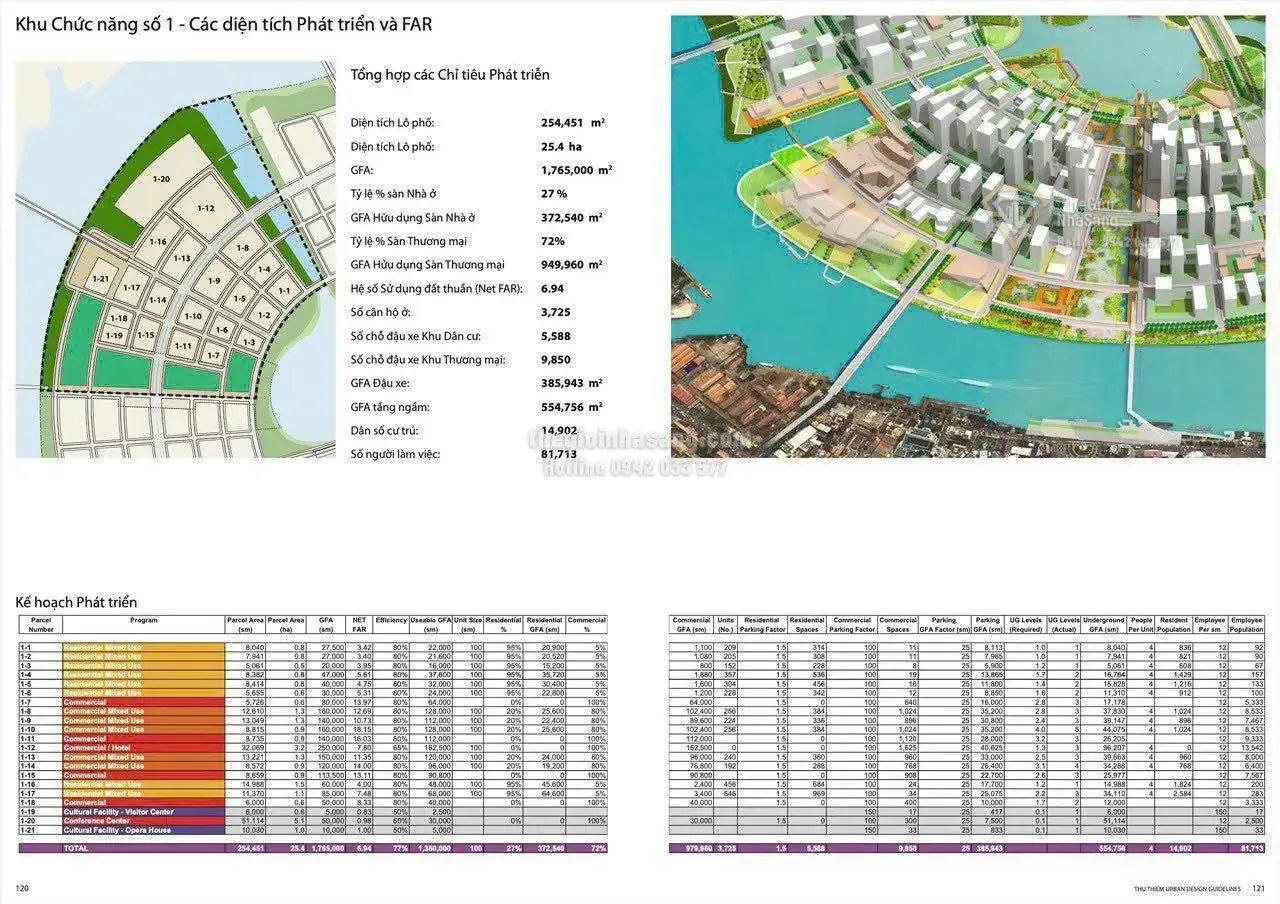The image size is (1280, 904).
Task: Select parcel 1-12 on the site map
Action: 205,208
